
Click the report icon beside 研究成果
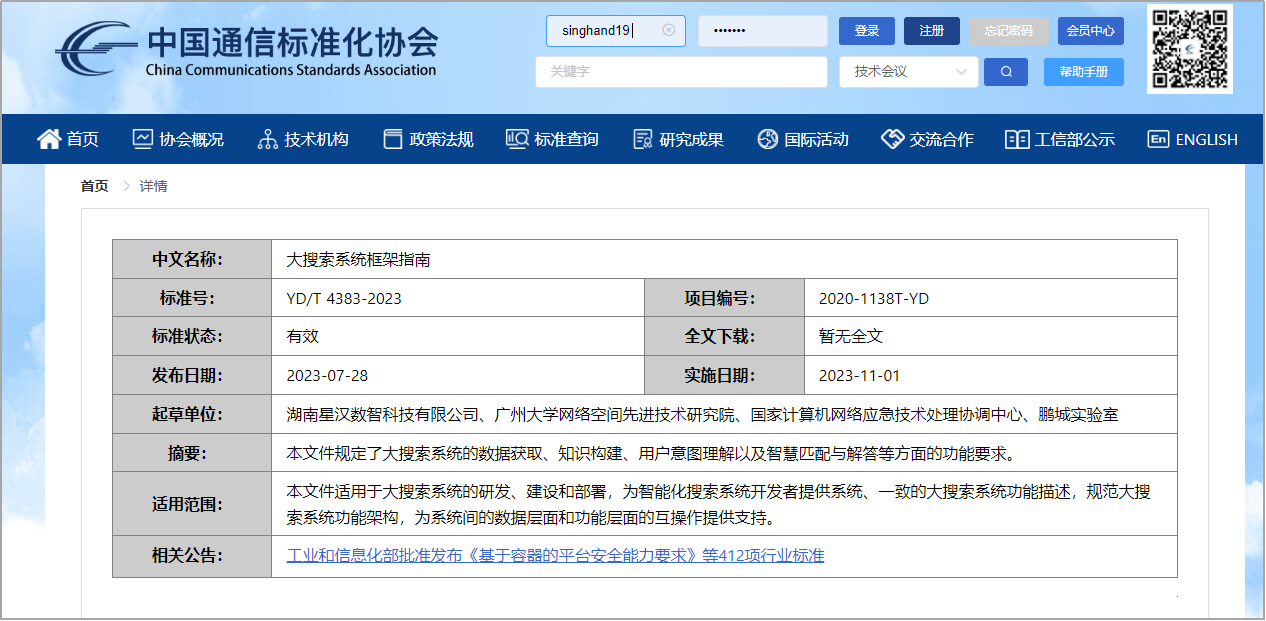(643, 139)
